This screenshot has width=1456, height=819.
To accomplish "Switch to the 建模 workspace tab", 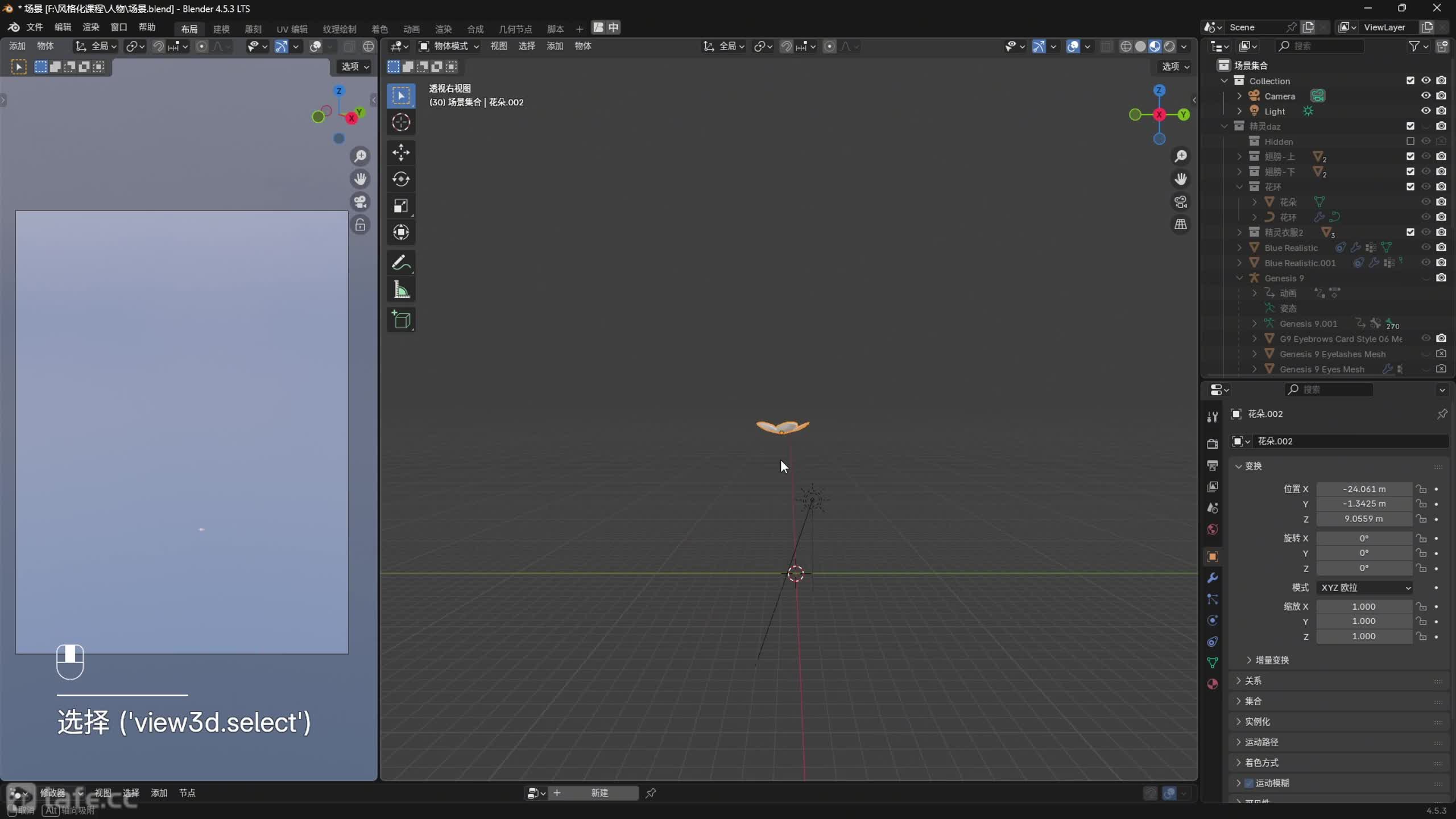I will (x=221, y=28).
